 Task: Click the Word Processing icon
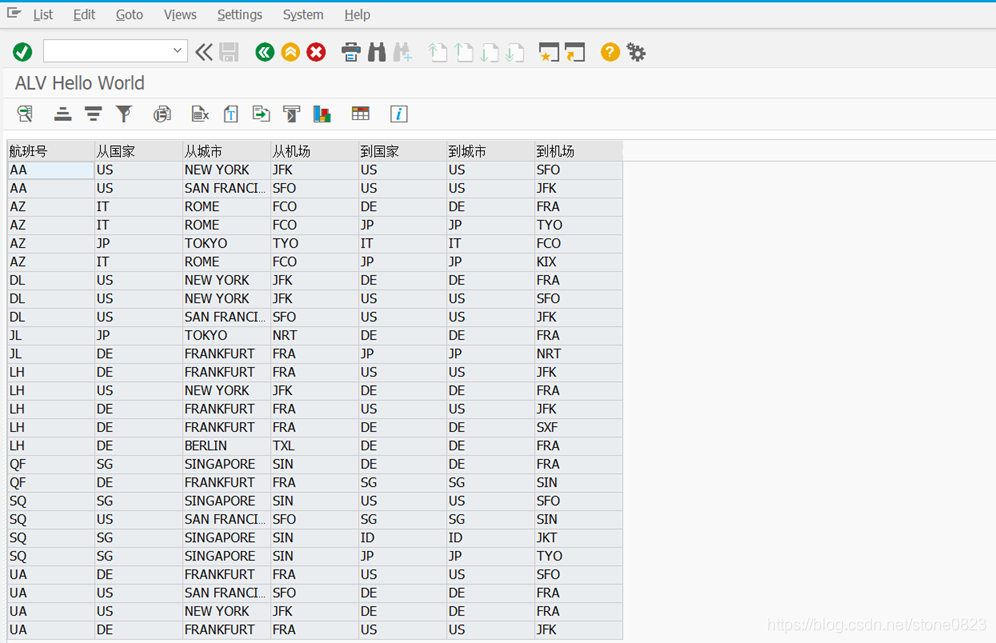[231, 114]
